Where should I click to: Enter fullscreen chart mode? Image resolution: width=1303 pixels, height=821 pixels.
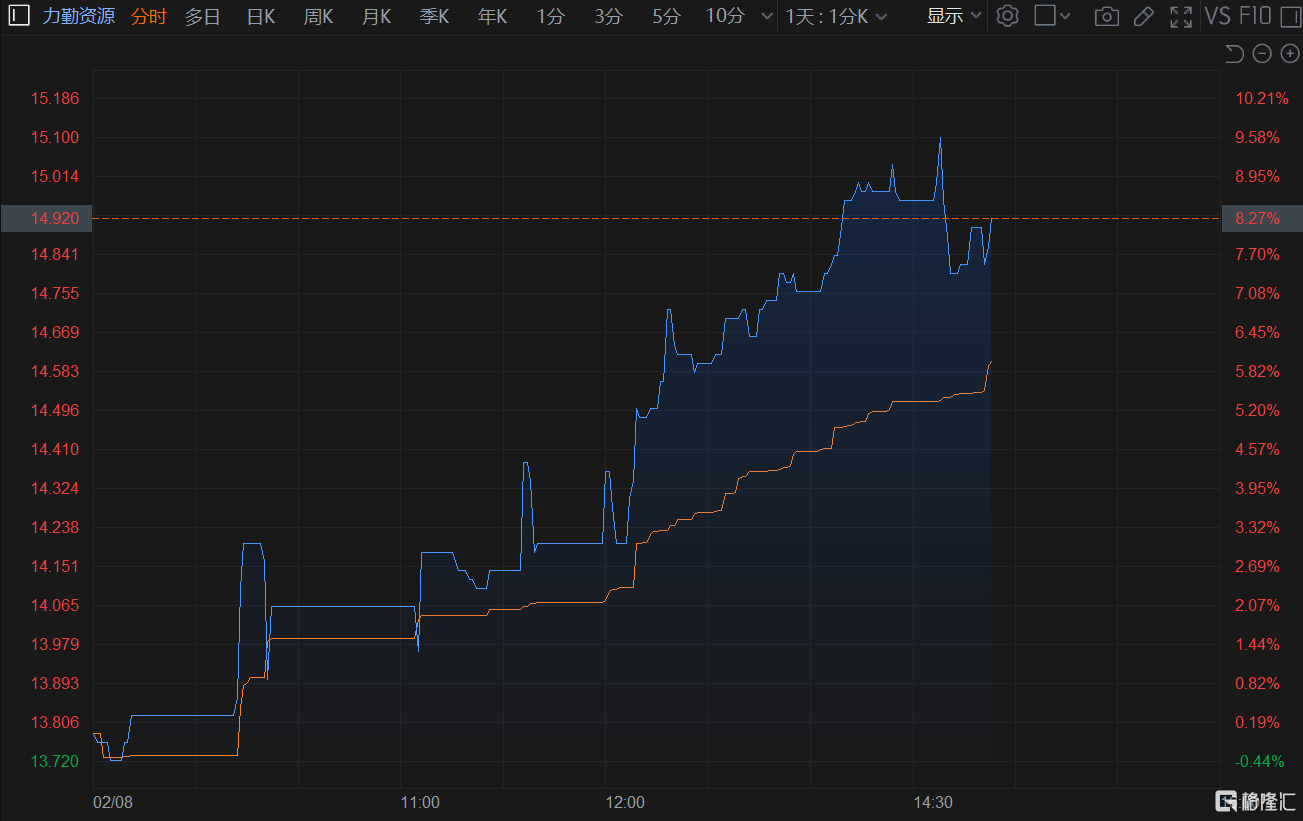coord(1181,16)
